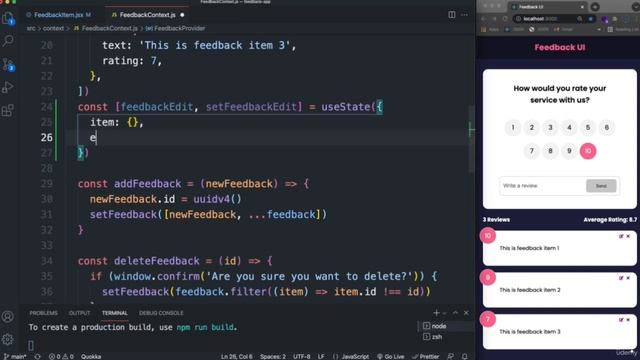Click the Ln, Col cursor position indicator
This screenshot has width=640, height=360.
[x=237, y=356]
